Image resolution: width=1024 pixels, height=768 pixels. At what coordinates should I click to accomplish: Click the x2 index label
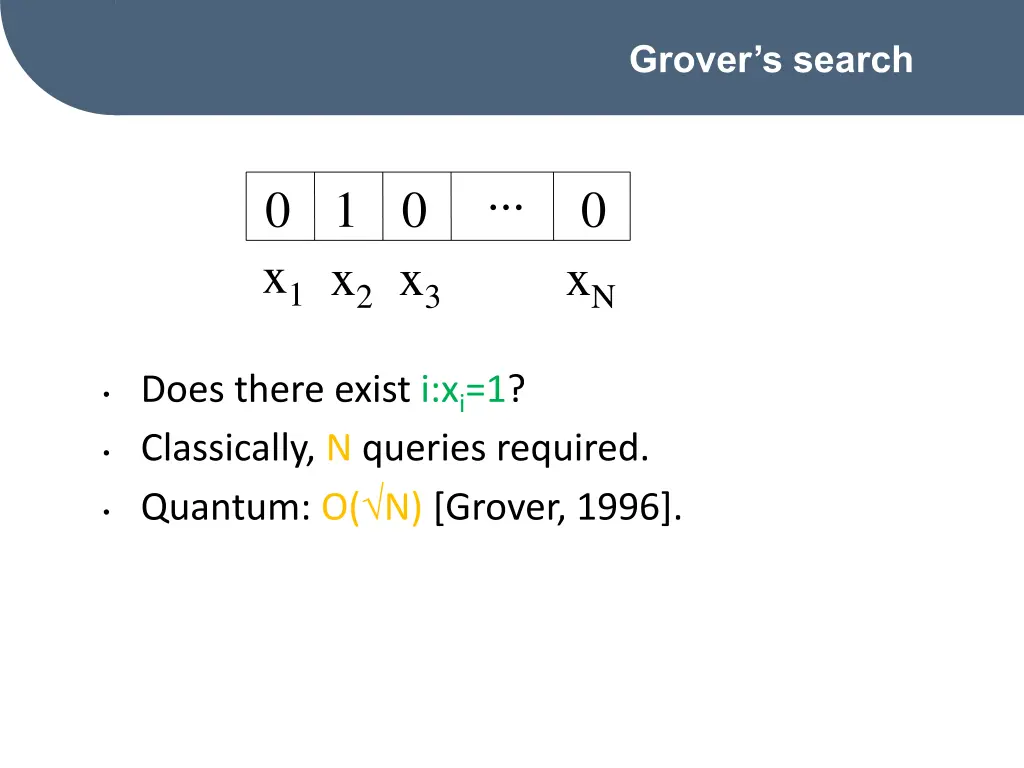(351, 285)
